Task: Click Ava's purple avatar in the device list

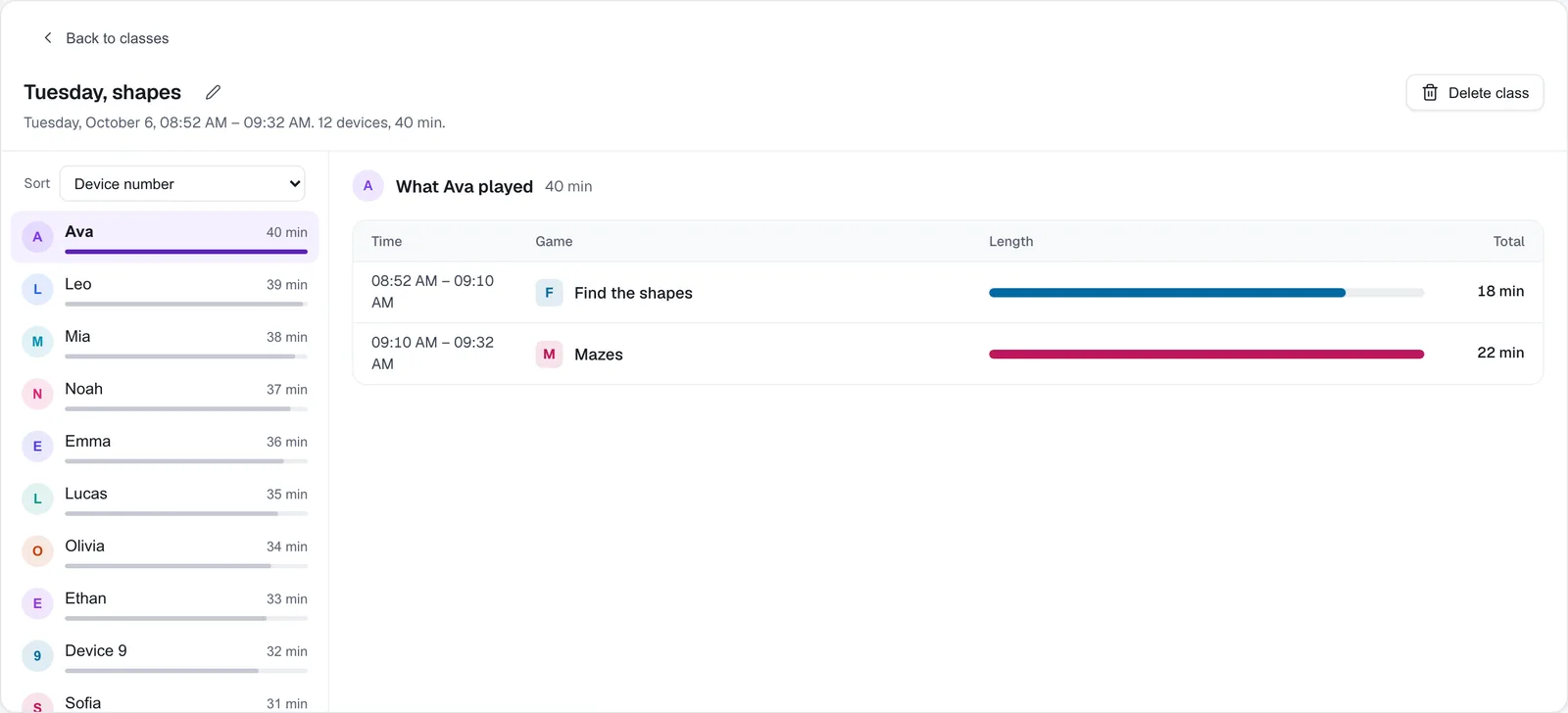Action: 37,237
